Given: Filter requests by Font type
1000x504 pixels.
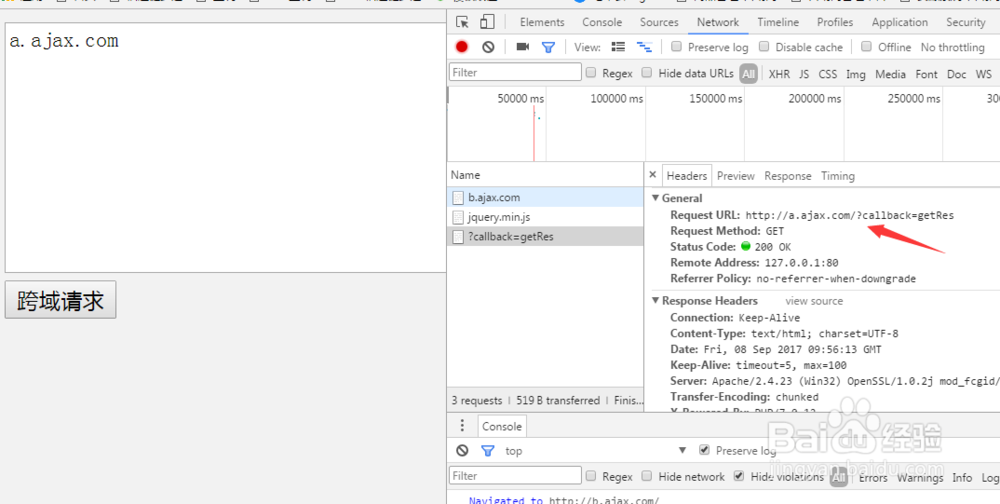Looking at the screenshot, I should coord(926,74).
